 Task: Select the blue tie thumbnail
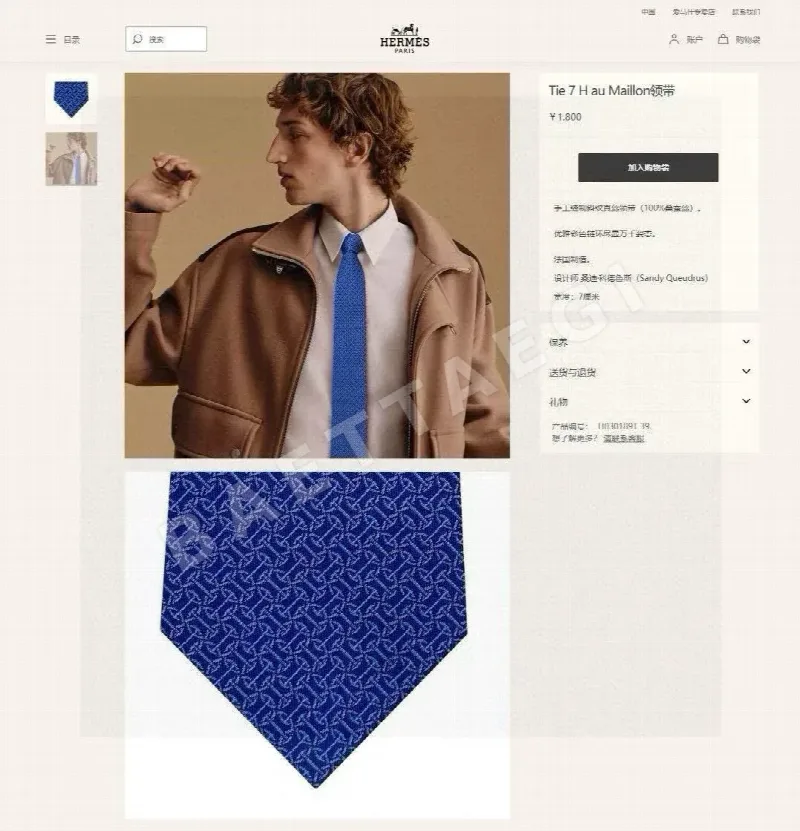71,99
